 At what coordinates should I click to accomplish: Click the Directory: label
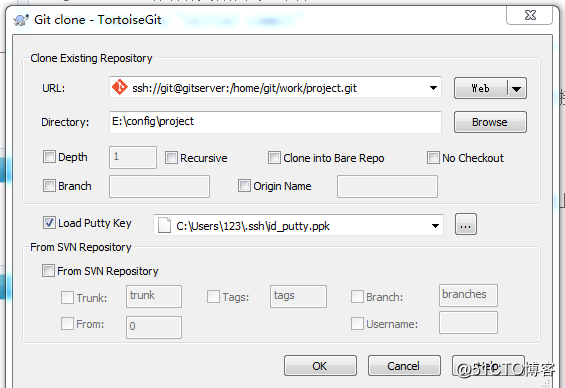65,122
